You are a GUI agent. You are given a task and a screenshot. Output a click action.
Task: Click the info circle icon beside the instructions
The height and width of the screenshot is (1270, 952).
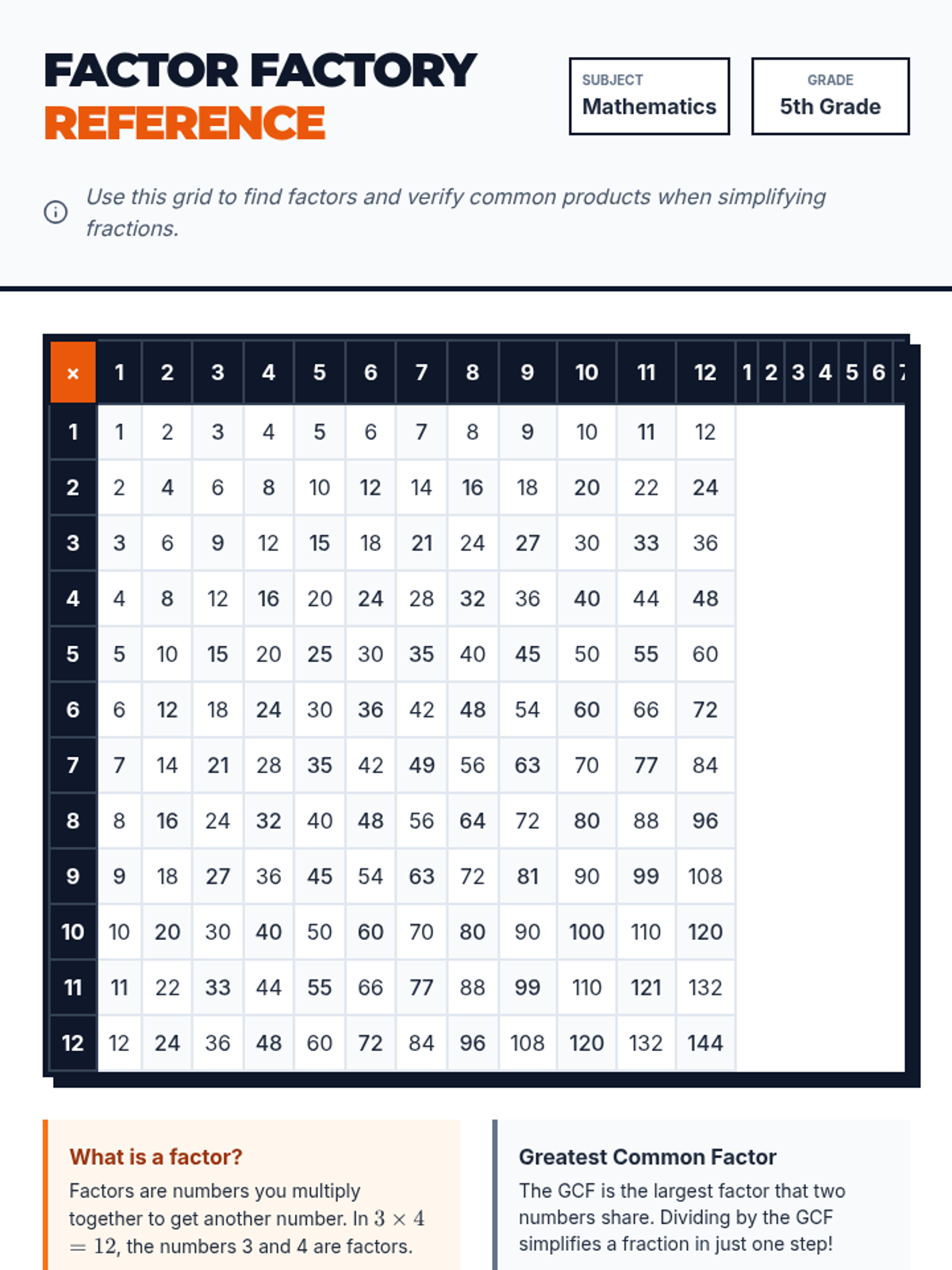tap(56, 212)
